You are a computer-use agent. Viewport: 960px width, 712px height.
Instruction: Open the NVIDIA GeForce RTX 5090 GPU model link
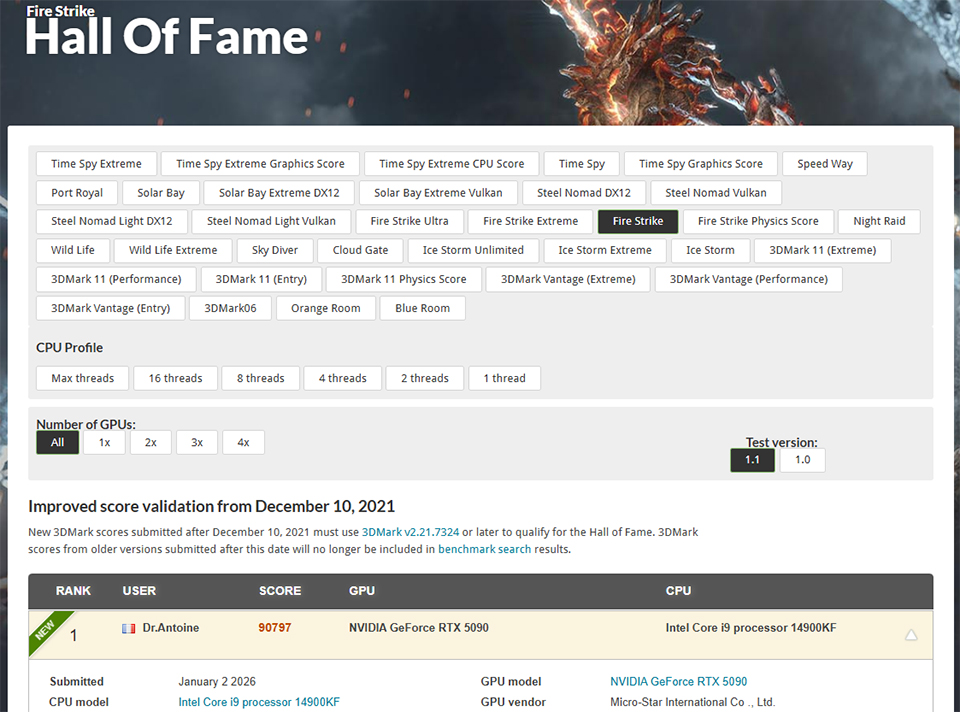point(679,681)
